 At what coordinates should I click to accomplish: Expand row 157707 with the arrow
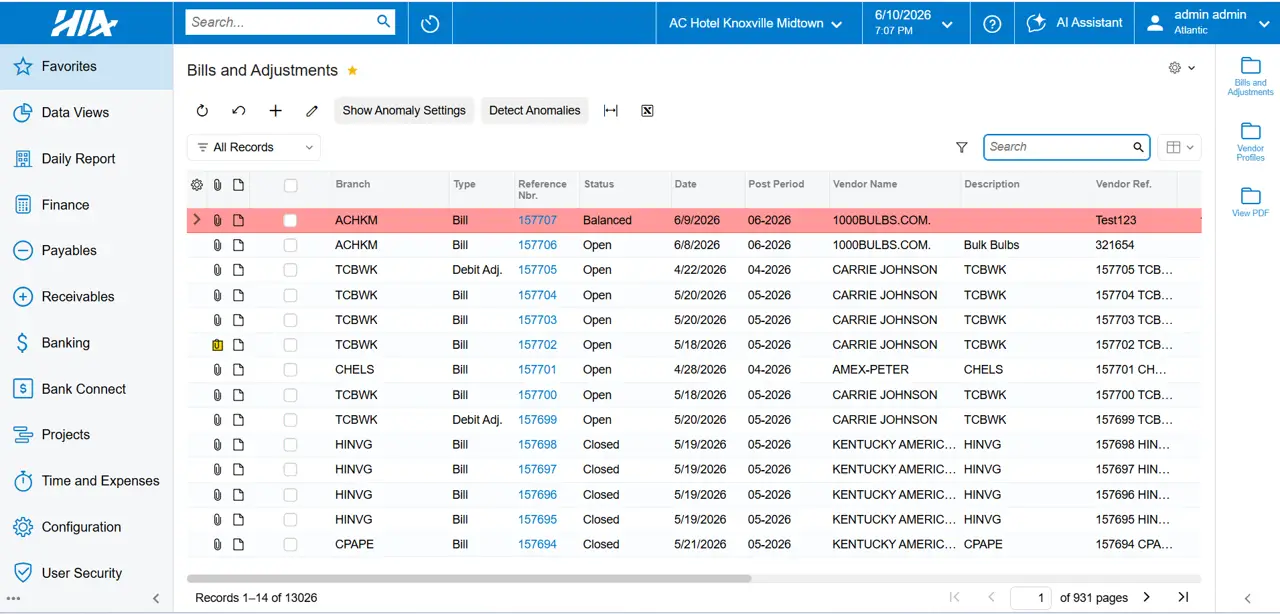[196, 220]
